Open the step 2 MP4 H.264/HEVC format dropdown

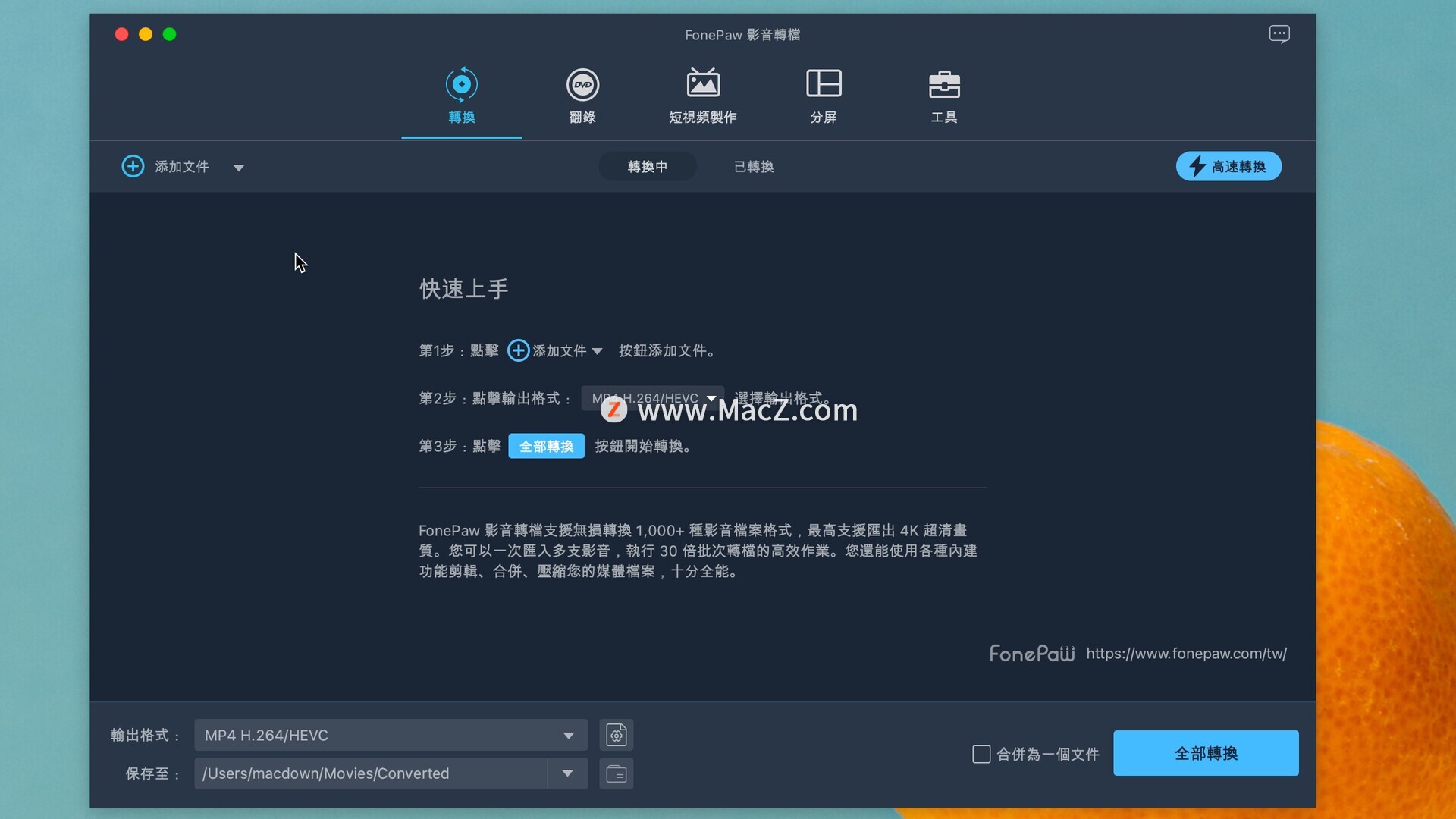[x=652, y=398]
